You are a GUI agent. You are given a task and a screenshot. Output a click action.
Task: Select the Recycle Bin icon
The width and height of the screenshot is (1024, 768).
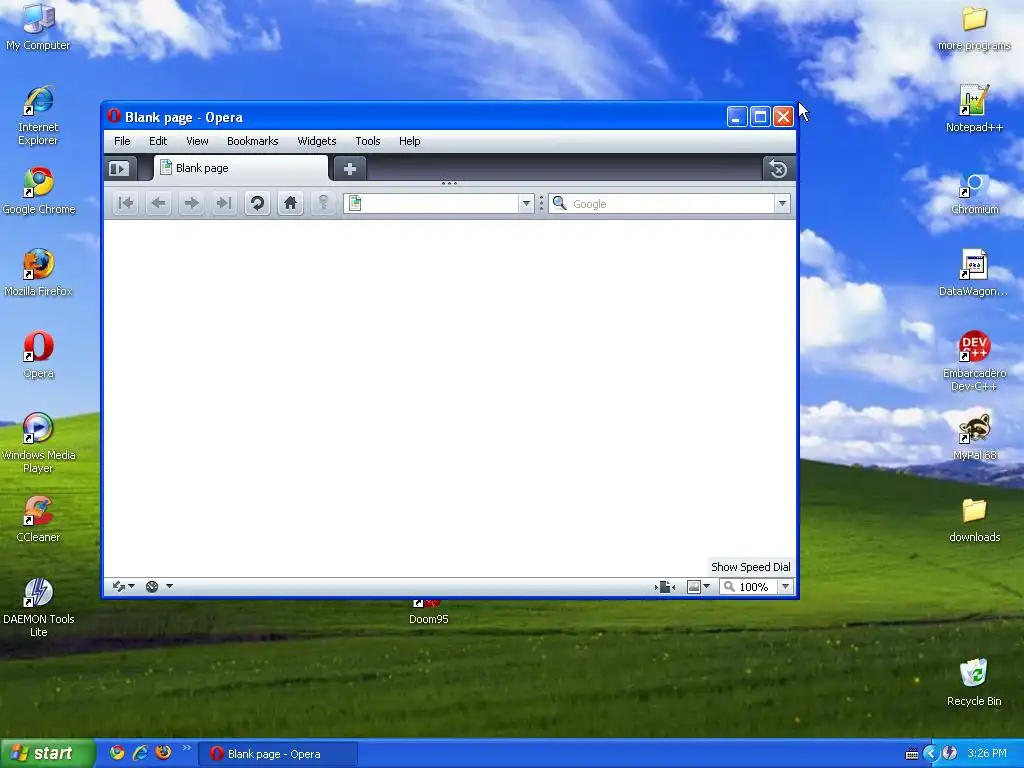pyautogui.click(x=974, y=683)
